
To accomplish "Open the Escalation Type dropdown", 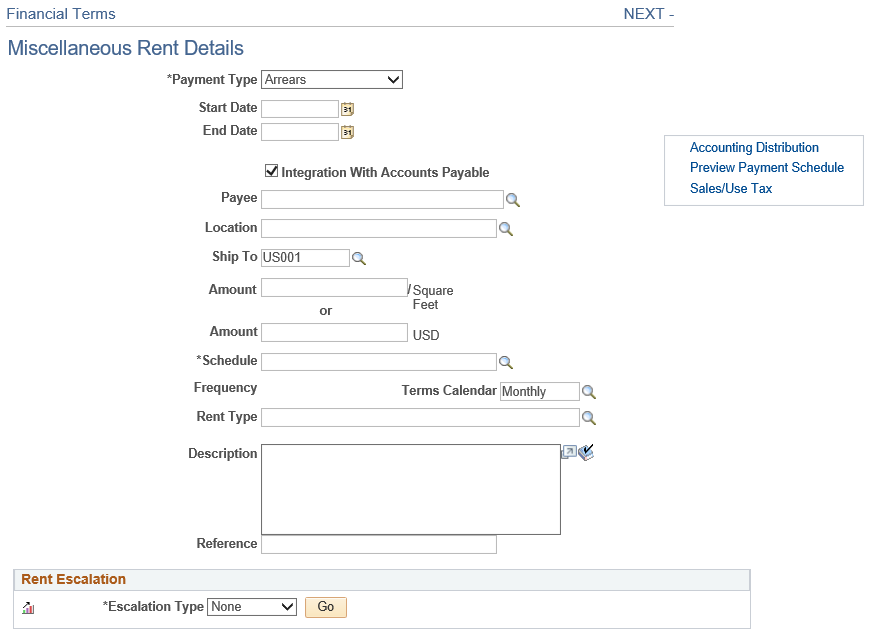I will [x=252, y=606].
